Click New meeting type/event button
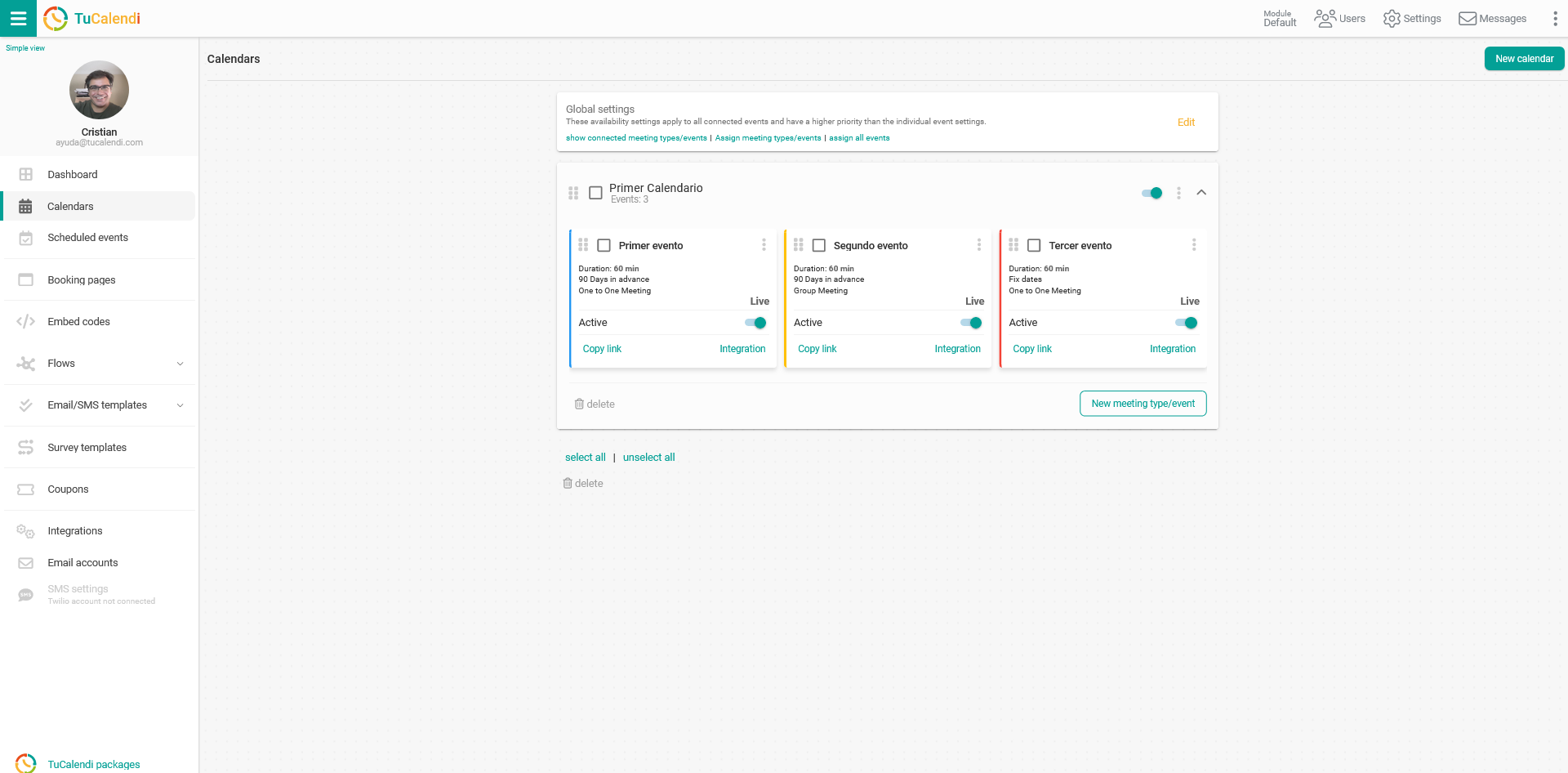 pos(1143,404)
